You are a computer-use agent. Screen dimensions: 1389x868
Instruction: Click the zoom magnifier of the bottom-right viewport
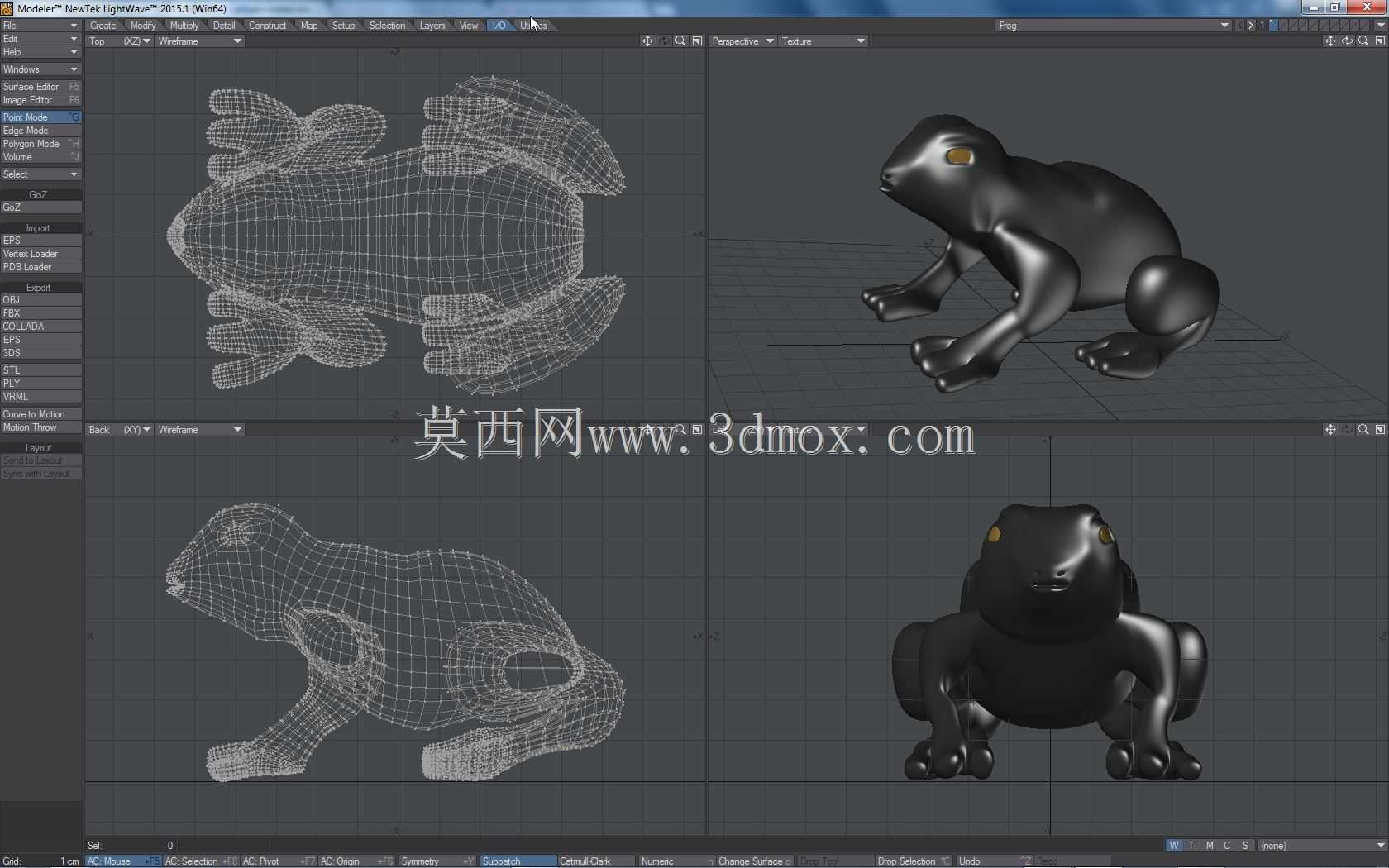pyautogui.click(x=1363, y=430)
